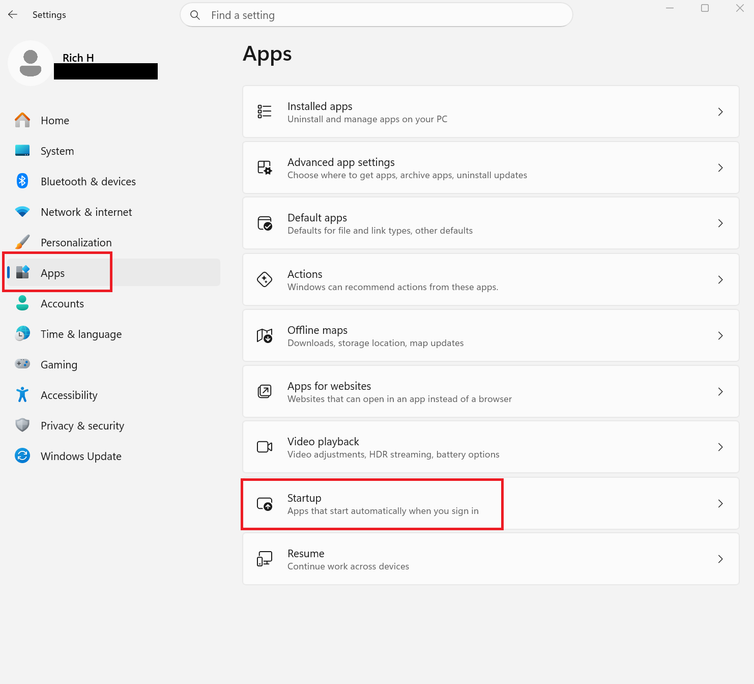Open Gaming settings label
The height and width of the screenshot is (684, 754).
pyautogui.click(x=59, y=365)
